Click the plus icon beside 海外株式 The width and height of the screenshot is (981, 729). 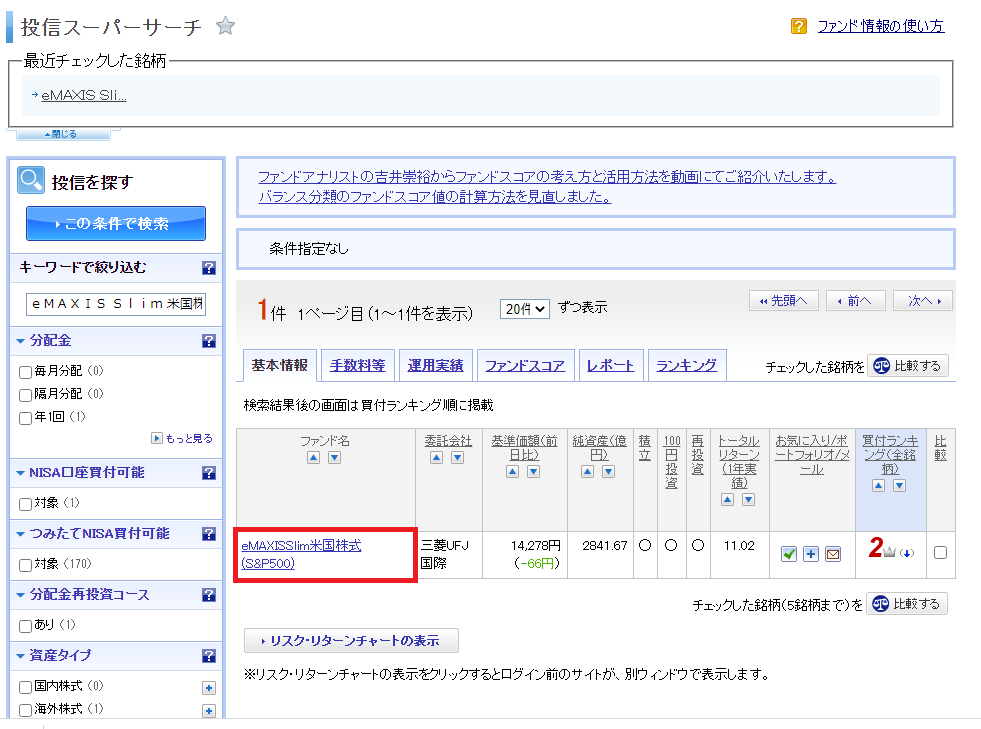[x=209, y=711]
